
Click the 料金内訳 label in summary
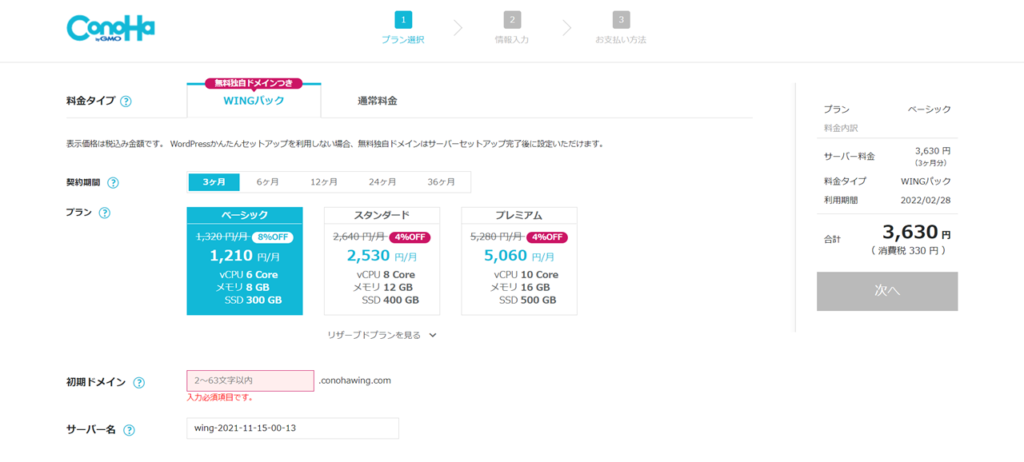coord(840,128)
